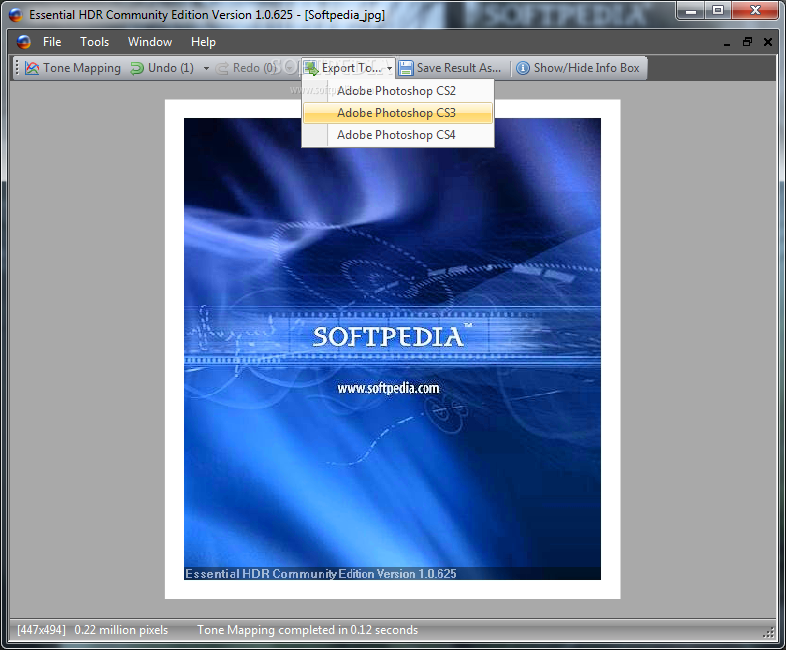786x650 pixels.
Task: Click the Show/Hide Info Box button
Action: 578,68
